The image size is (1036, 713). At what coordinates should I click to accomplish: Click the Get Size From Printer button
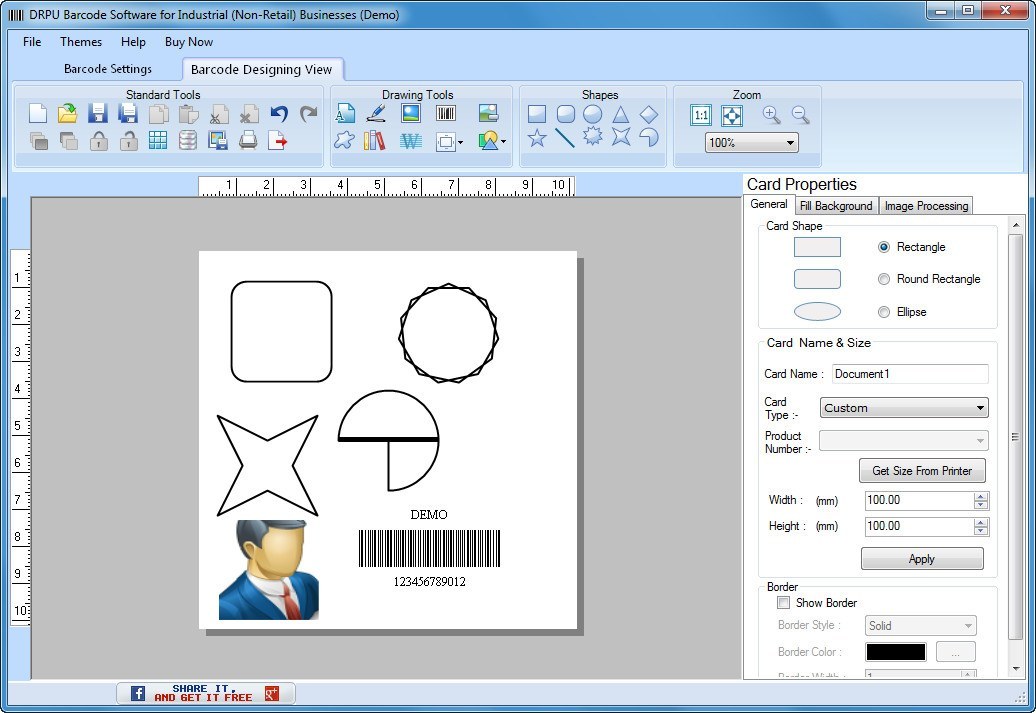pyautogui.click(x=921, y=470)
